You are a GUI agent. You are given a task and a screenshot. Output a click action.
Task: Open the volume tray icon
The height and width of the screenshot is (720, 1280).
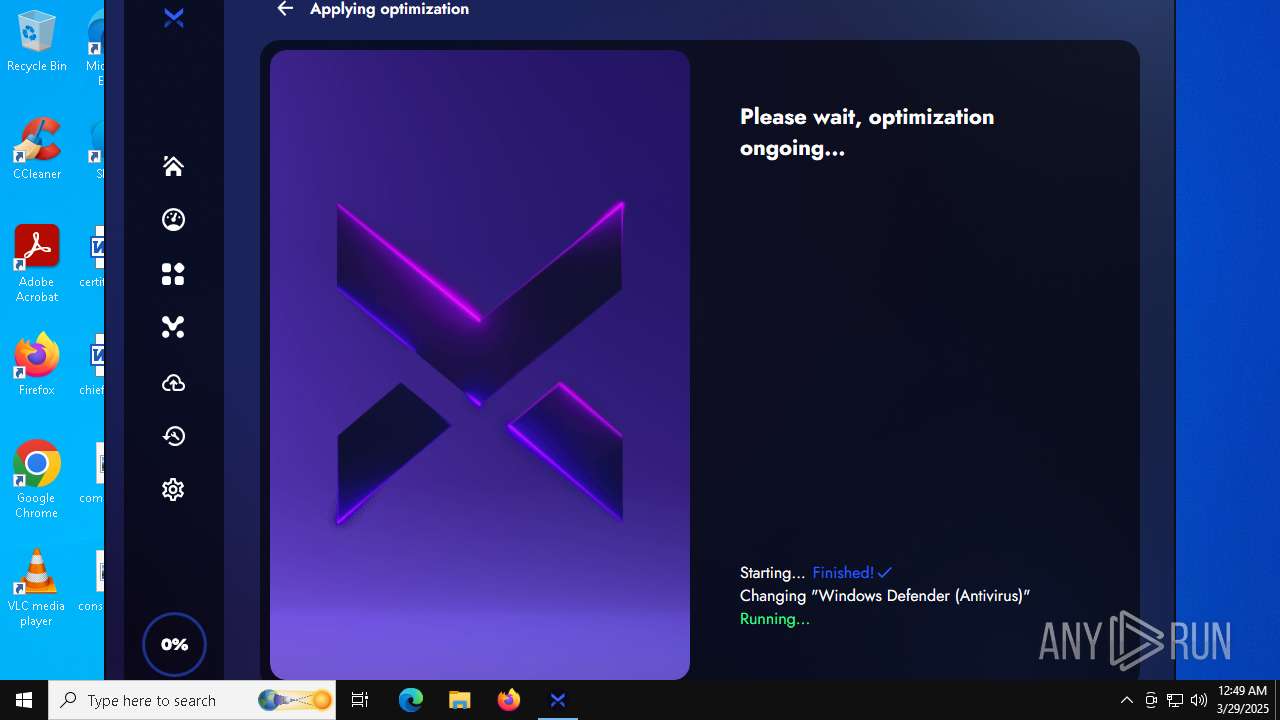[x=1199, y=700]
